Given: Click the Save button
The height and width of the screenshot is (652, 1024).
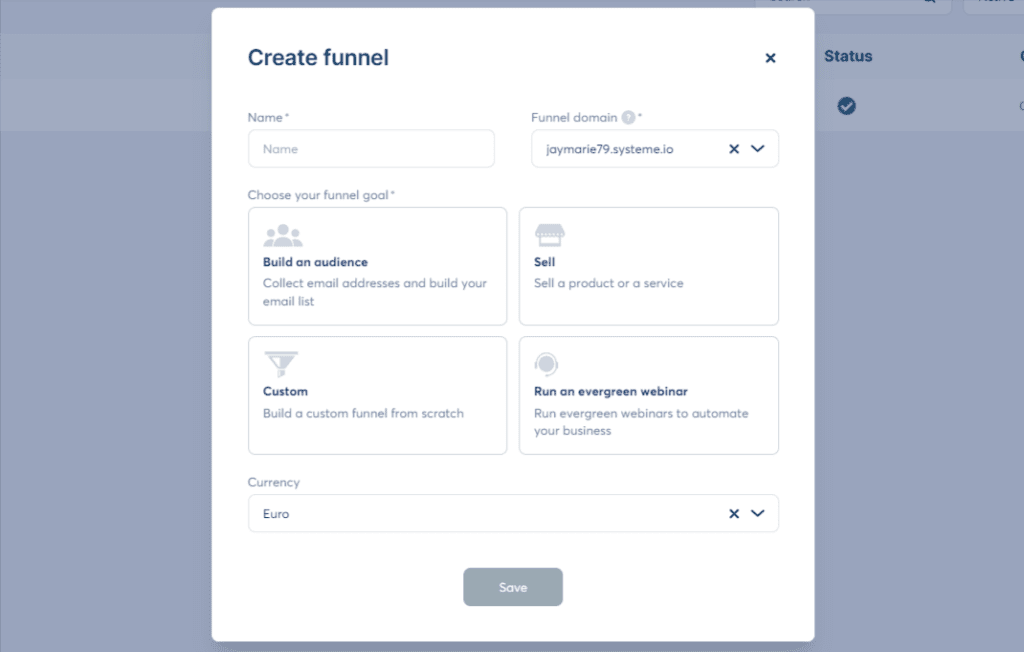Looking at the screenshot, I should pyautogui.click(x=513, y=587).
